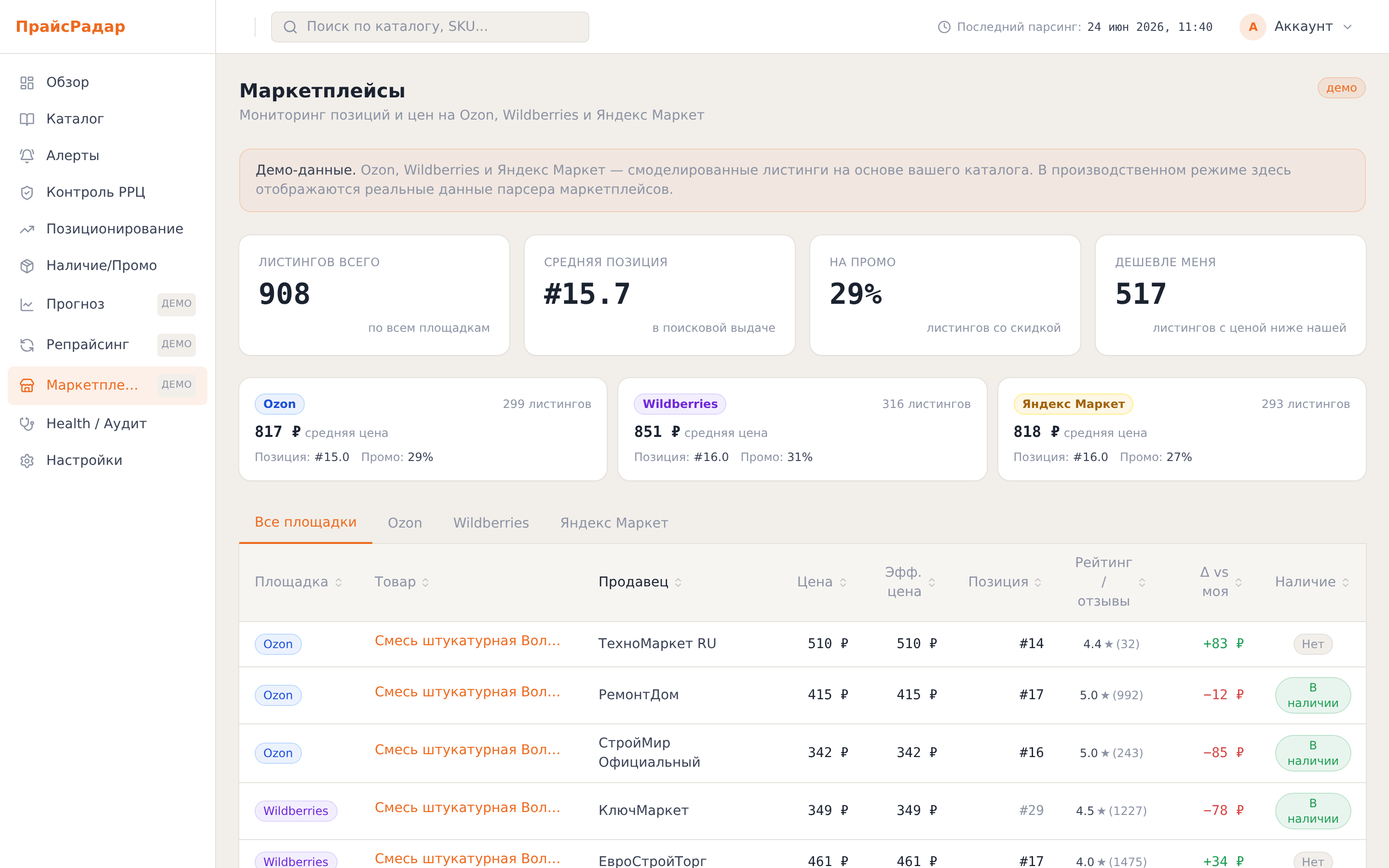Sort by Эфф. цена column
The image size is (1389, 868).
pos(910,582)
